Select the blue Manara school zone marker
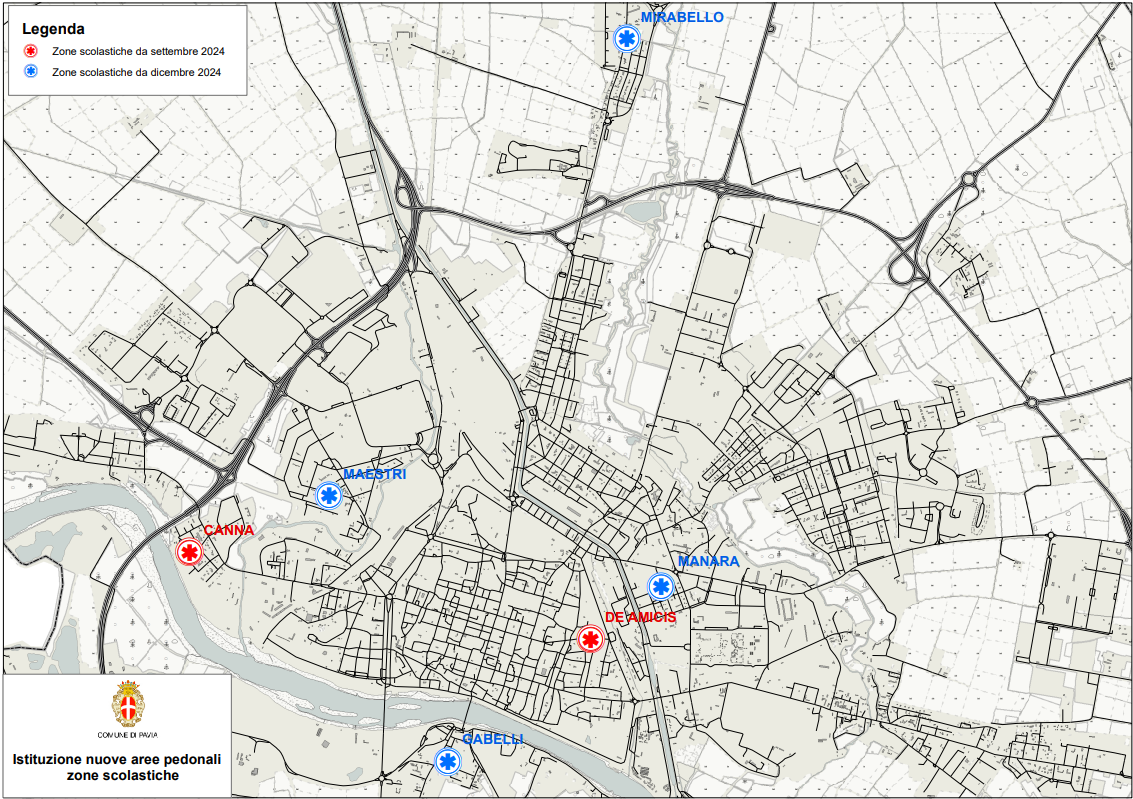 click(x=660, y=587)
